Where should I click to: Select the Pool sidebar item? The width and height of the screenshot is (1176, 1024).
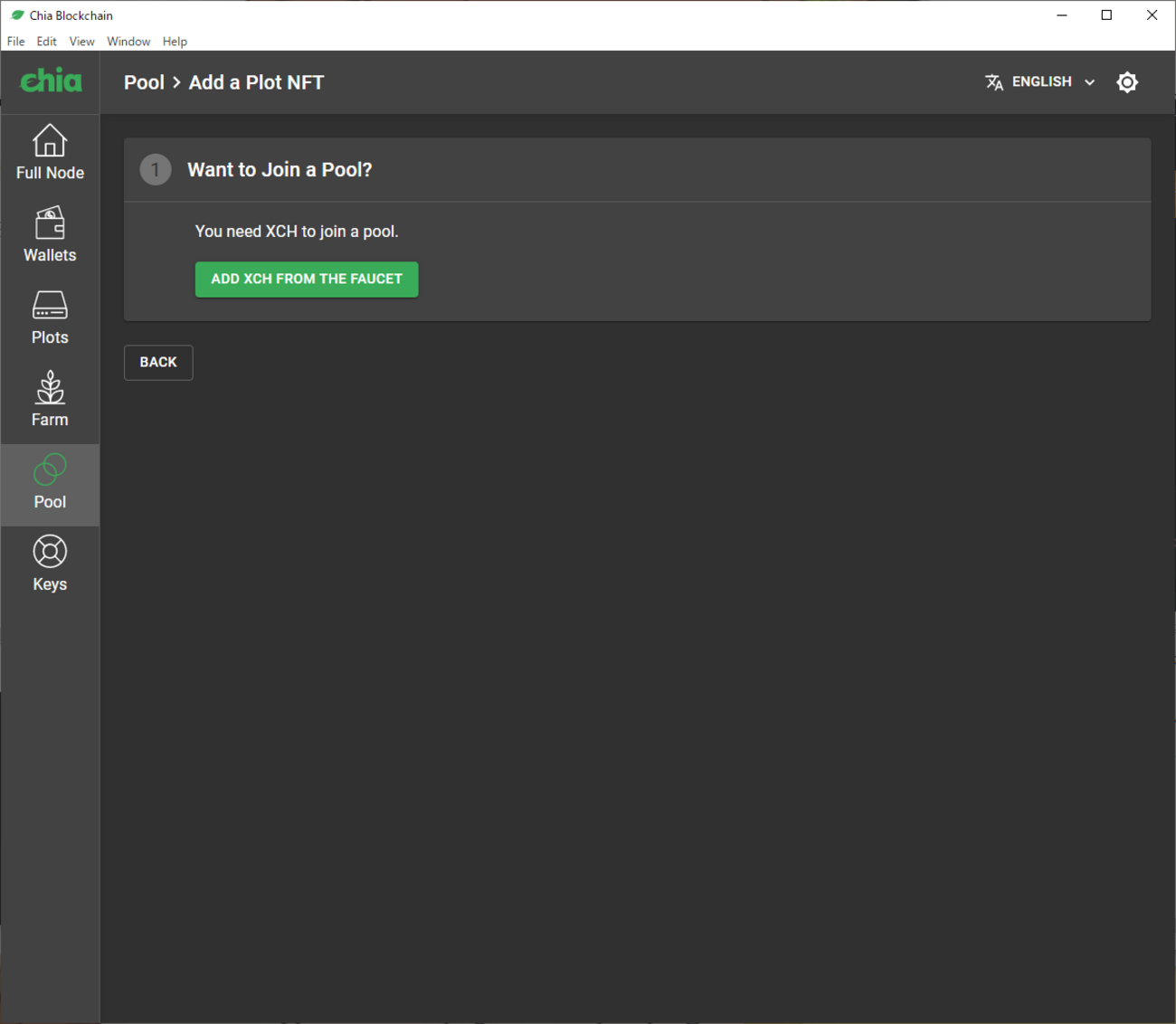click(x=50, y=485)
